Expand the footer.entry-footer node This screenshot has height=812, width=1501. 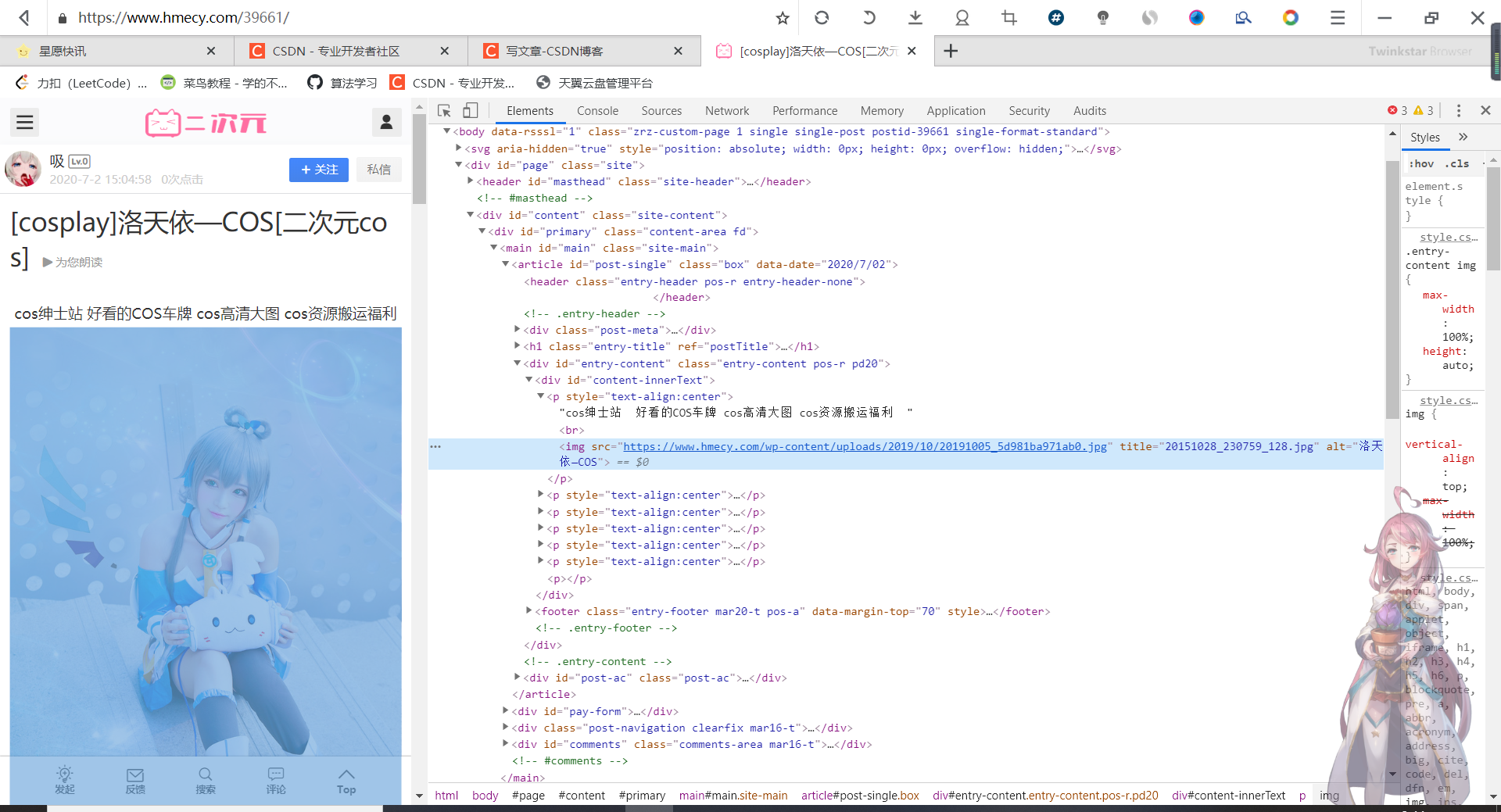[x=529, y=610]
